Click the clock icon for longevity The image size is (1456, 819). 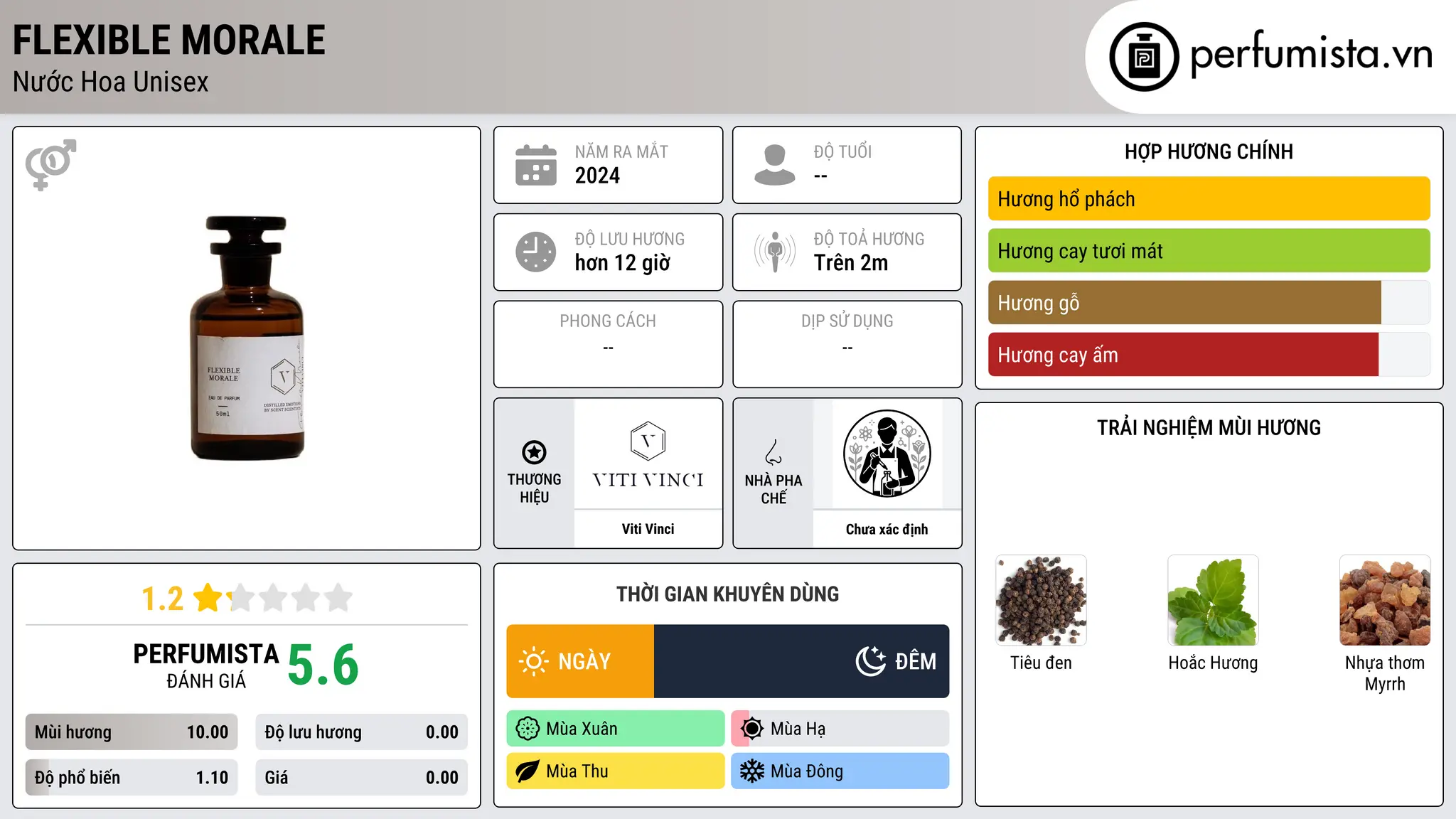point(536,252)
